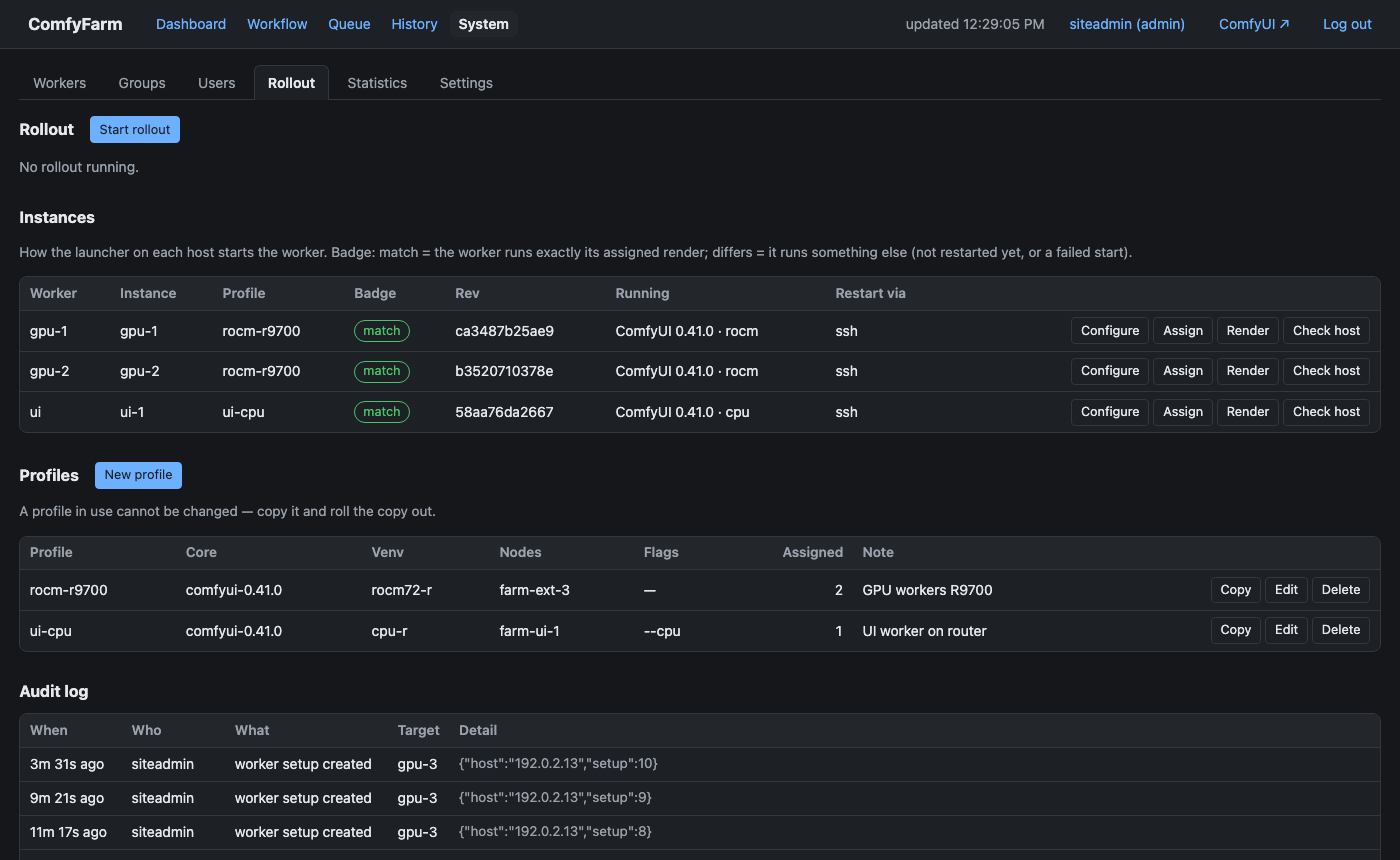The width and height of the screenshot is (1400, 860).
Task: Open siteadmin (admin) account link
Action: [1127, 24]
